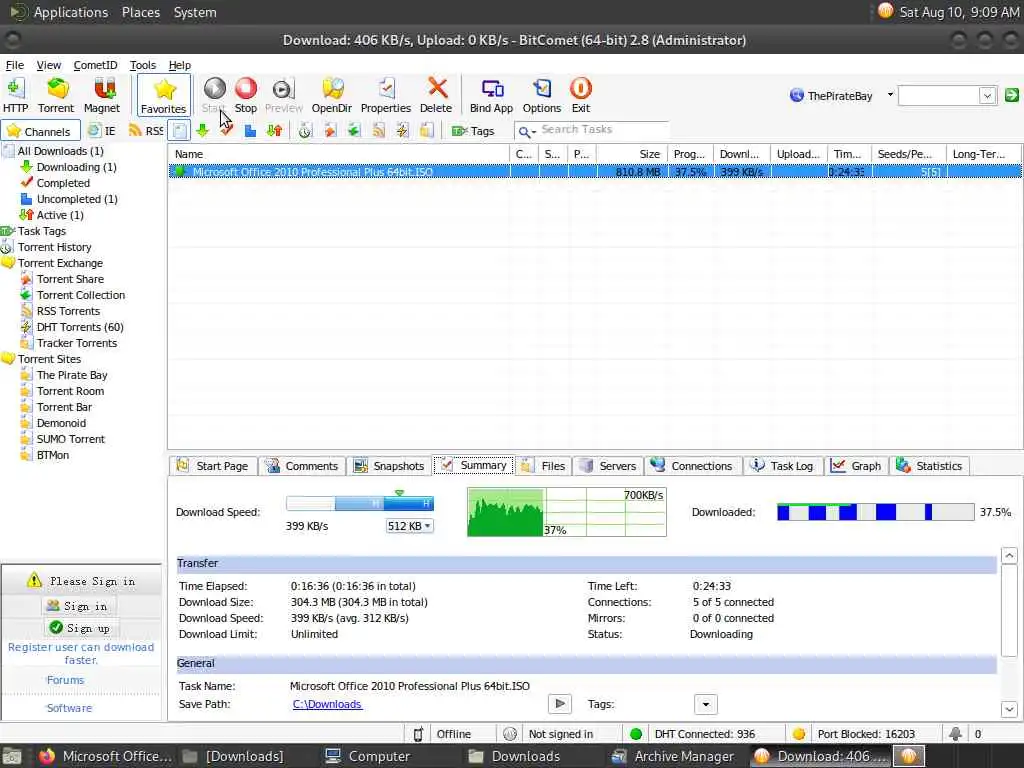Open task Properties from toolbar
1024x768 pixels.
coord(385,95)
